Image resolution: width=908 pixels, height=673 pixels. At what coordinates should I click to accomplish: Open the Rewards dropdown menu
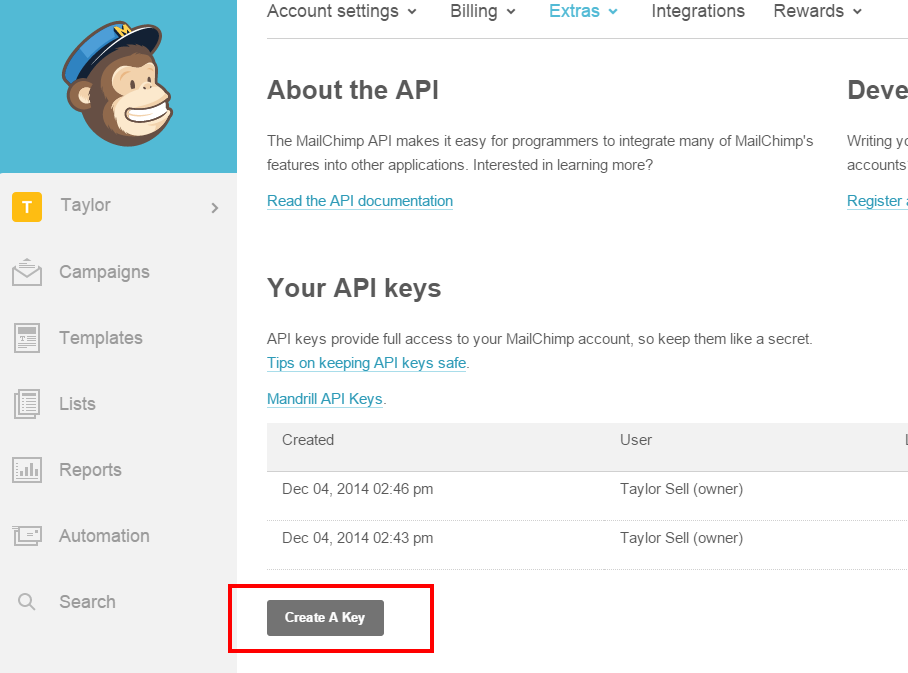coord(818,11)
